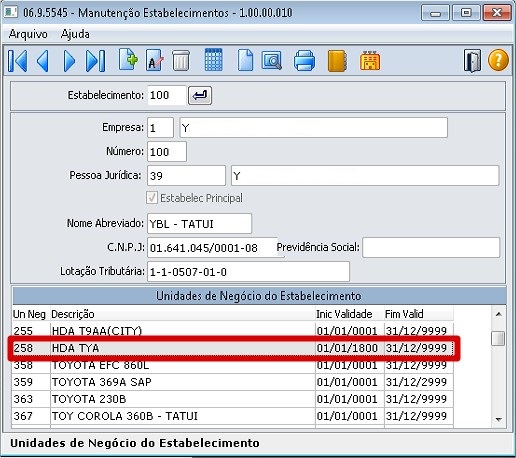Click Un Neg cell 359

[31, 382]
